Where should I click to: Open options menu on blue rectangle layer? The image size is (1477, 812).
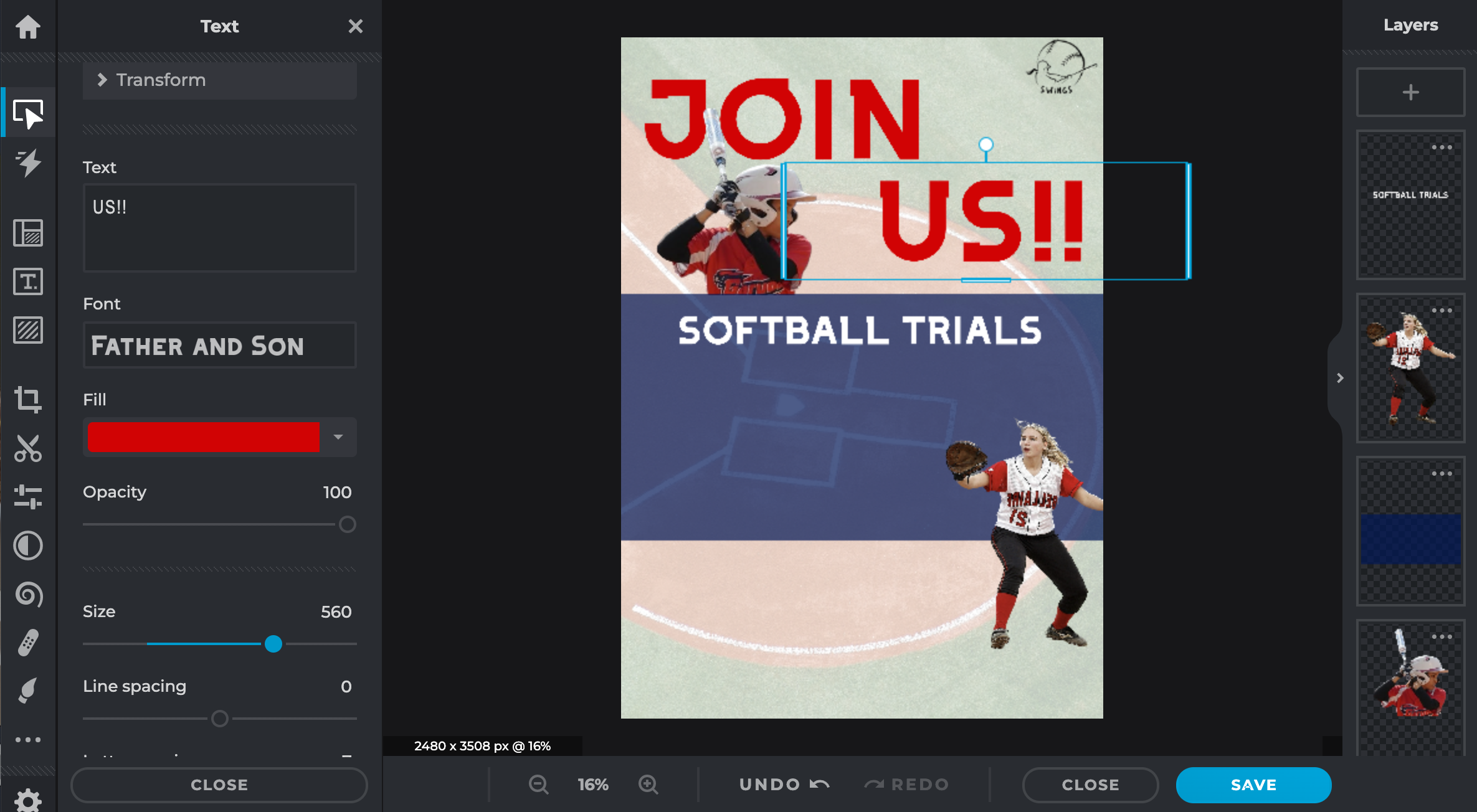click(1441, 474)
